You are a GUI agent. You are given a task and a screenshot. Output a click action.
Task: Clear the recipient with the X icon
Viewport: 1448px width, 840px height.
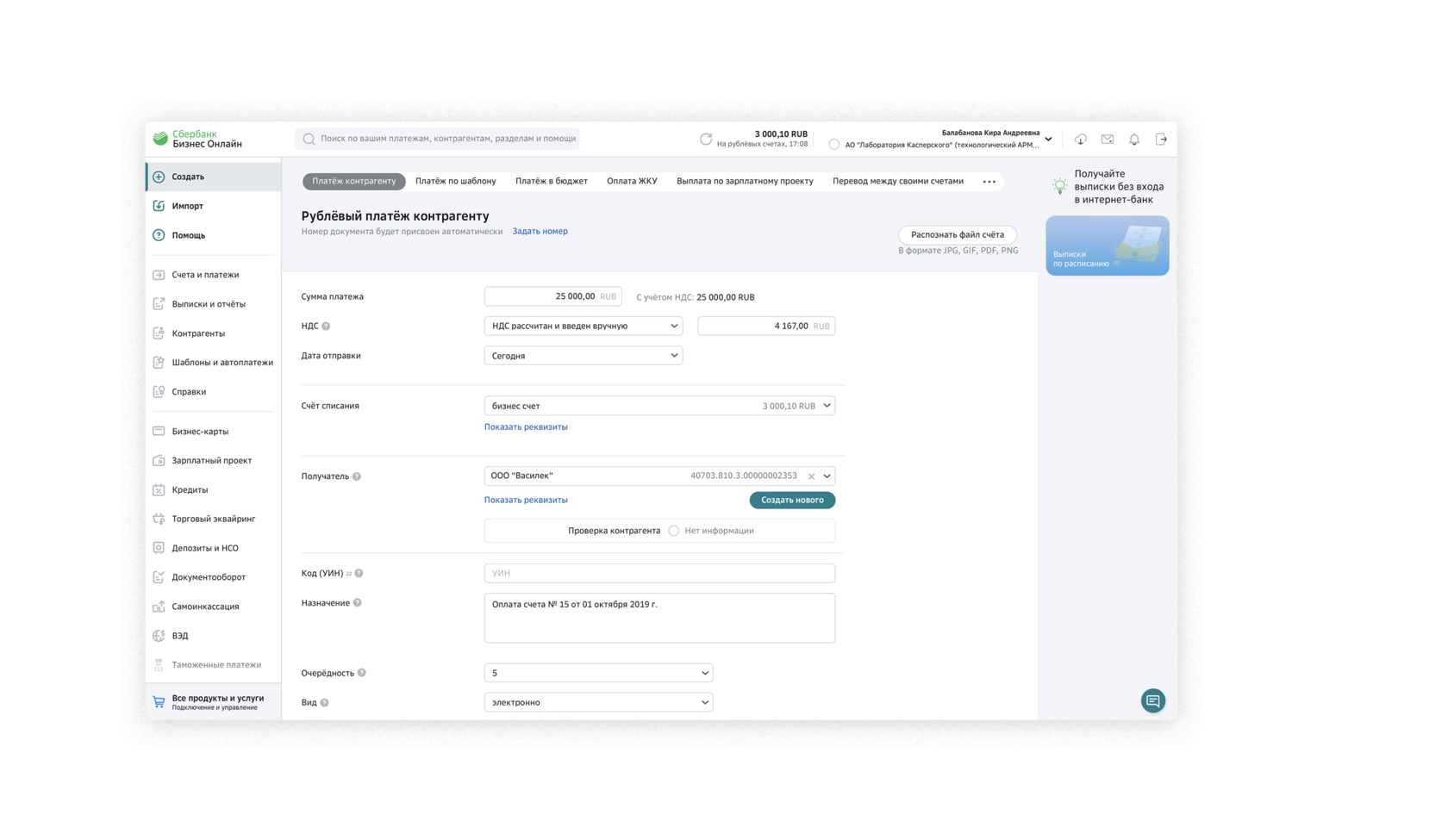[811, 476]
